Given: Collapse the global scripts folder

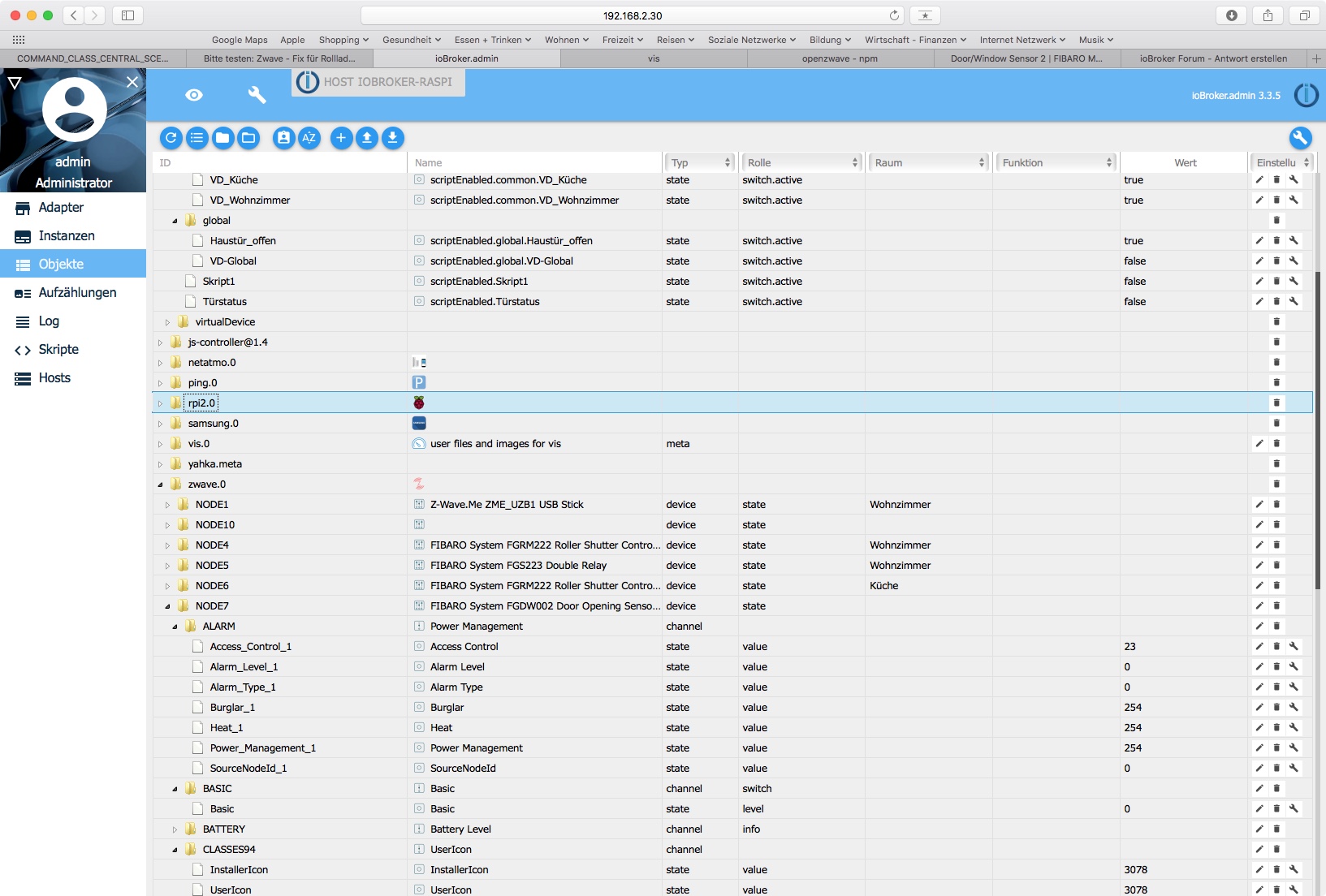Looking at the screenshot, I should click(175, 221).
